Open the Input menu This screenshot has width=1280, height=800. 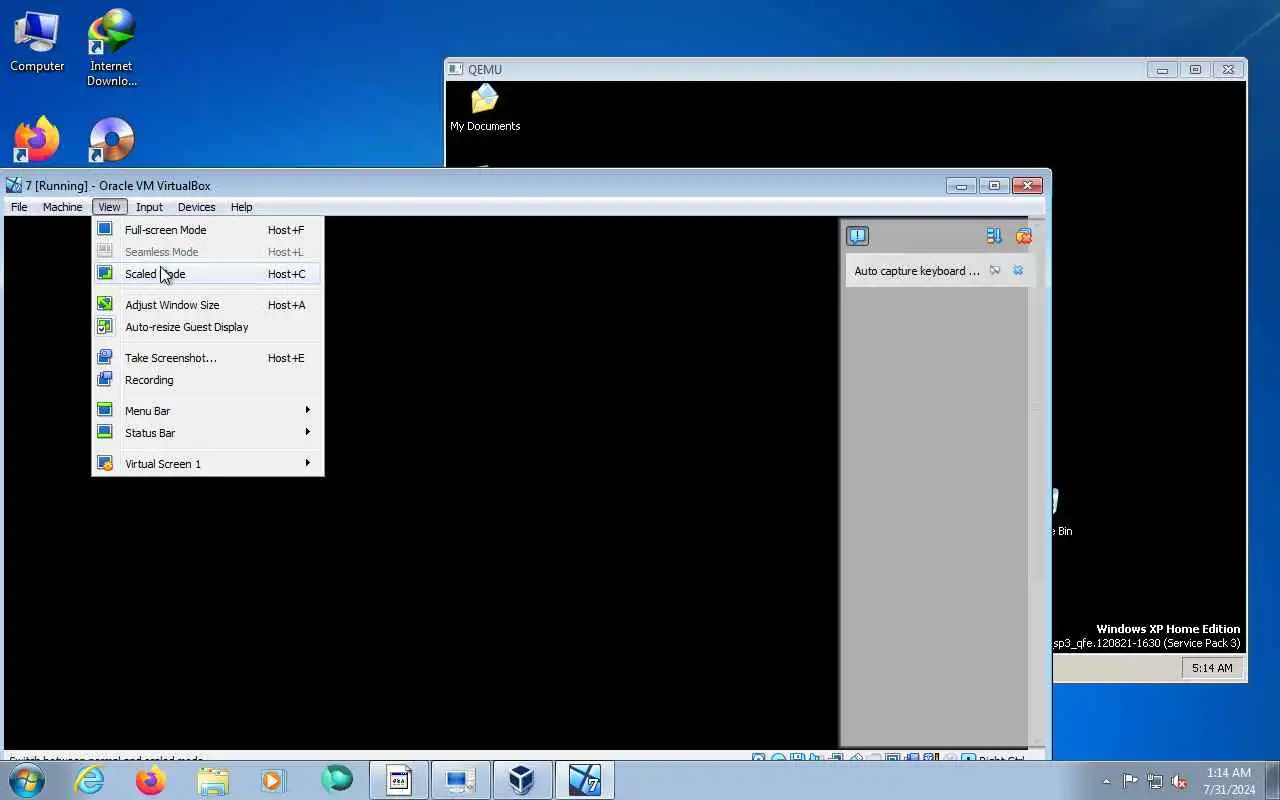coord(149,207)
